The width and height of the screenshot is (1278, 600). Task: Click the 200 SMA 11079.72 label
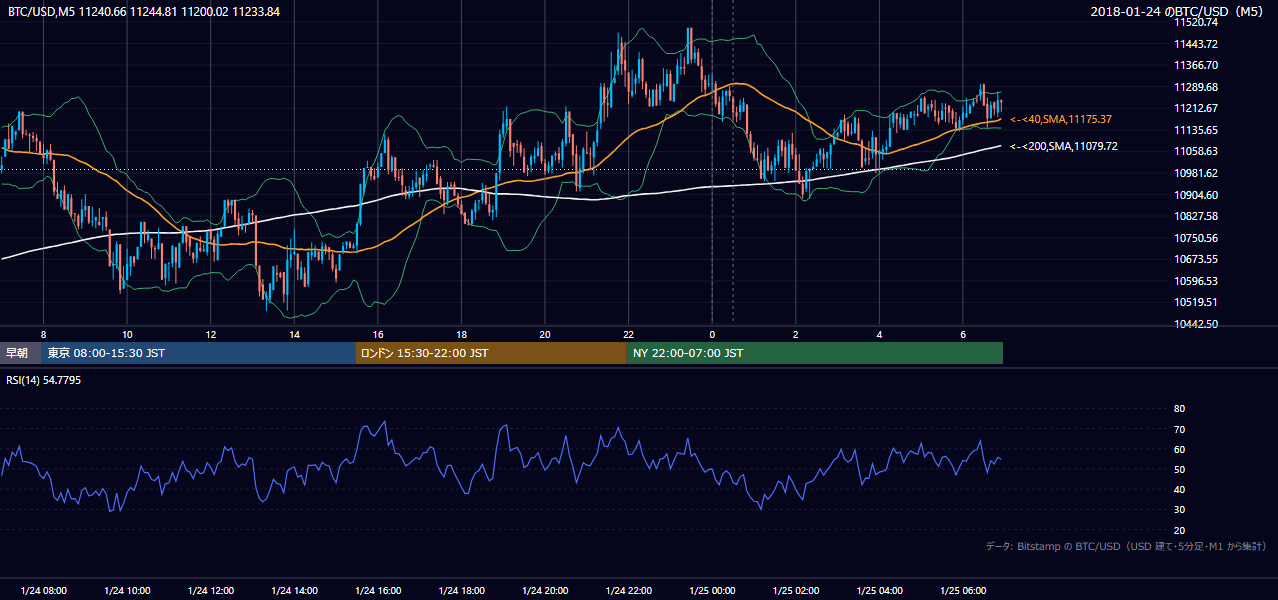click(x=1064, y=146)
